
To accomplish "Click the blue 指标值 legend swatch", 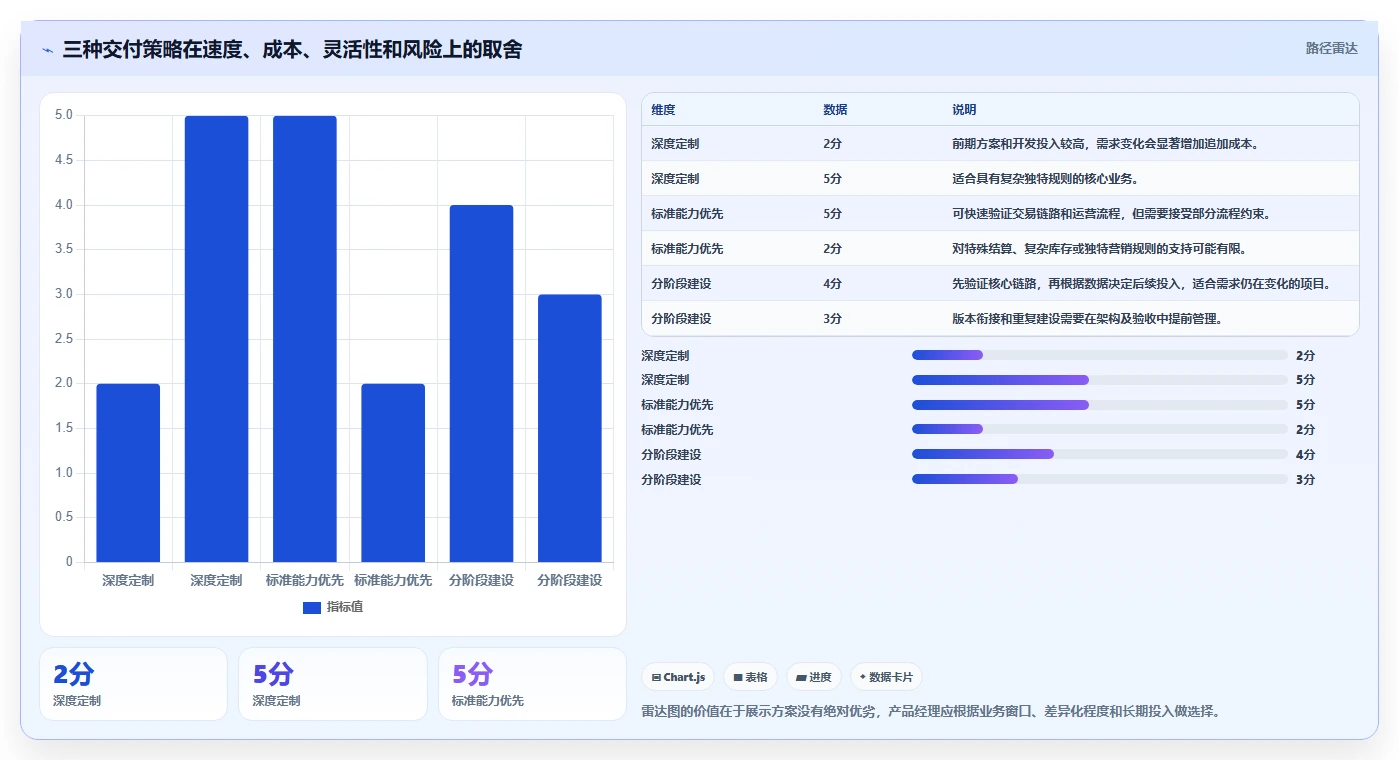I will pos(312,607).
